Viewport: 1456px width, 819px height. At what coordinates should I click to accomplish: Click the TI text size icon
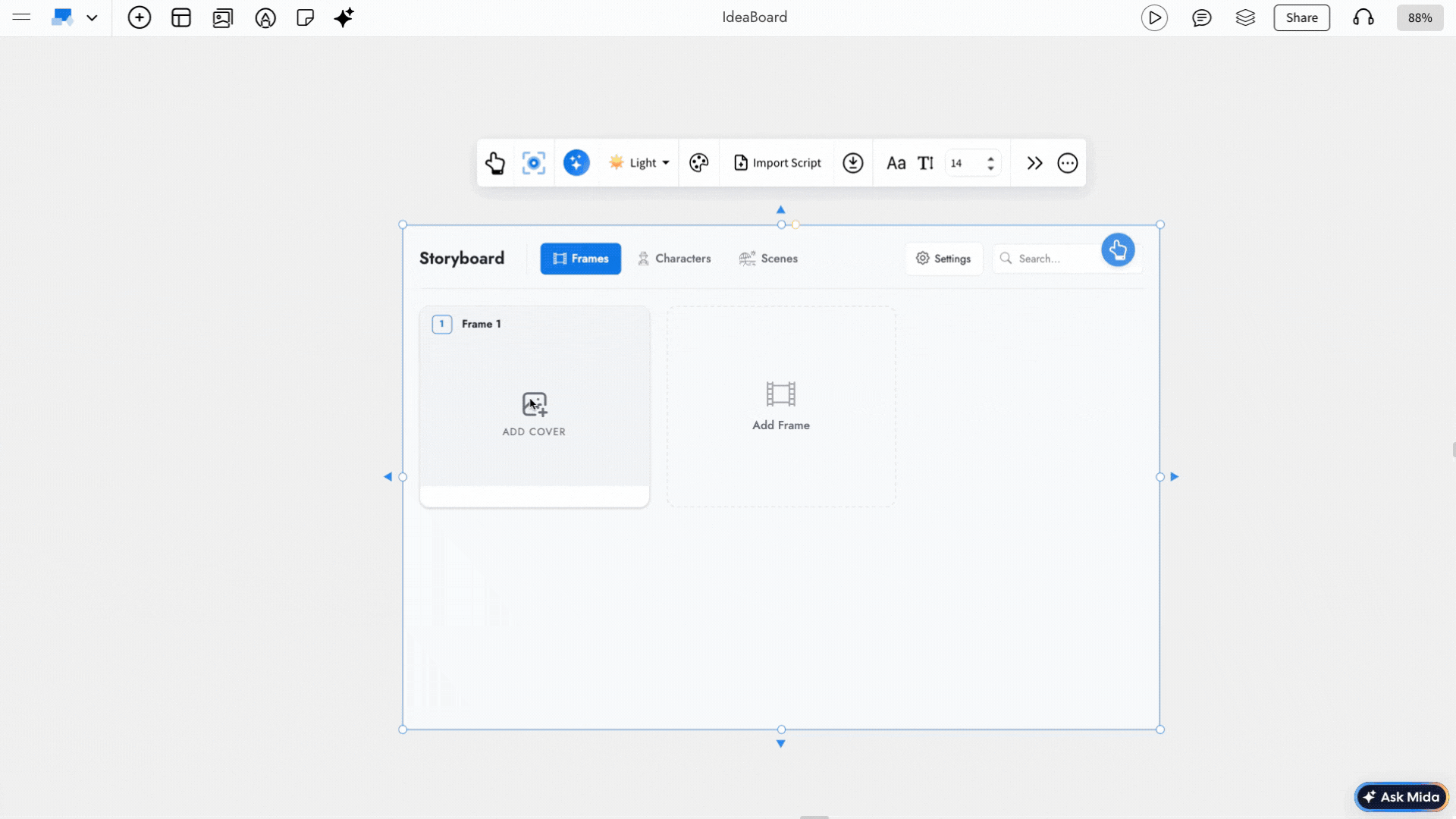pos(926,163)
